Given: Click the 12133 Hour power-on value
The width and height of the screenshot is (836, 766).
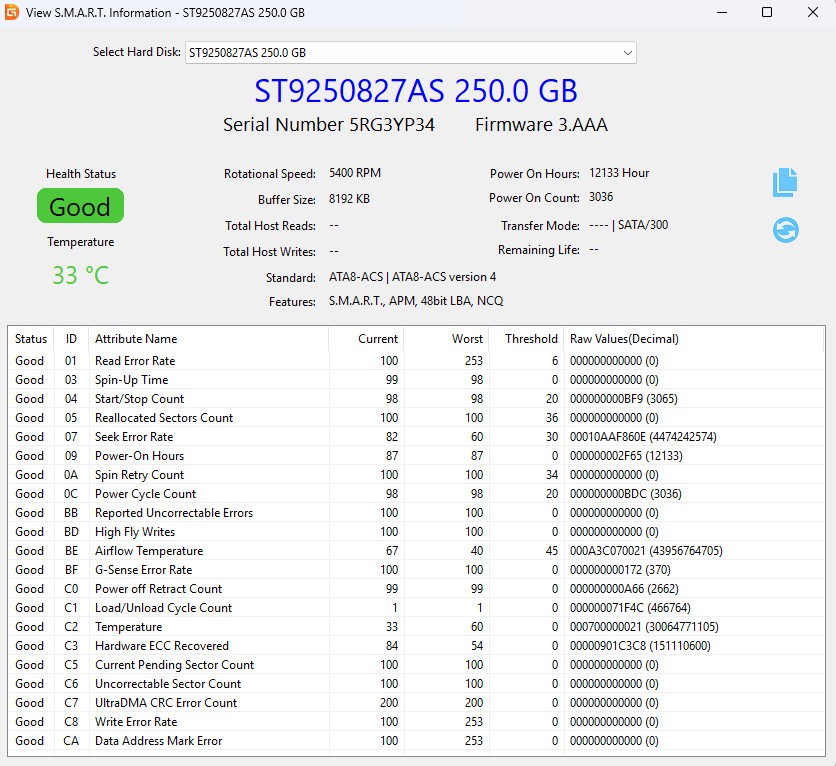Looking at the screenshot, I should point(619,173).
